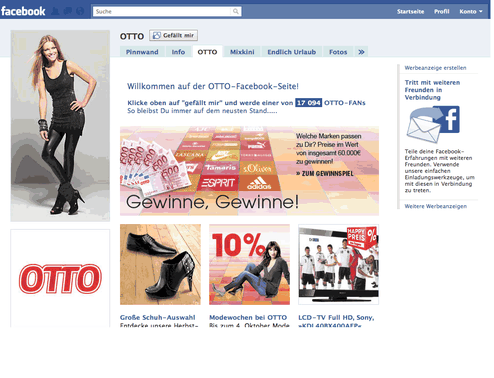Click the search magnifier icon
The image size is (494, 378).
tap(235, 11)
